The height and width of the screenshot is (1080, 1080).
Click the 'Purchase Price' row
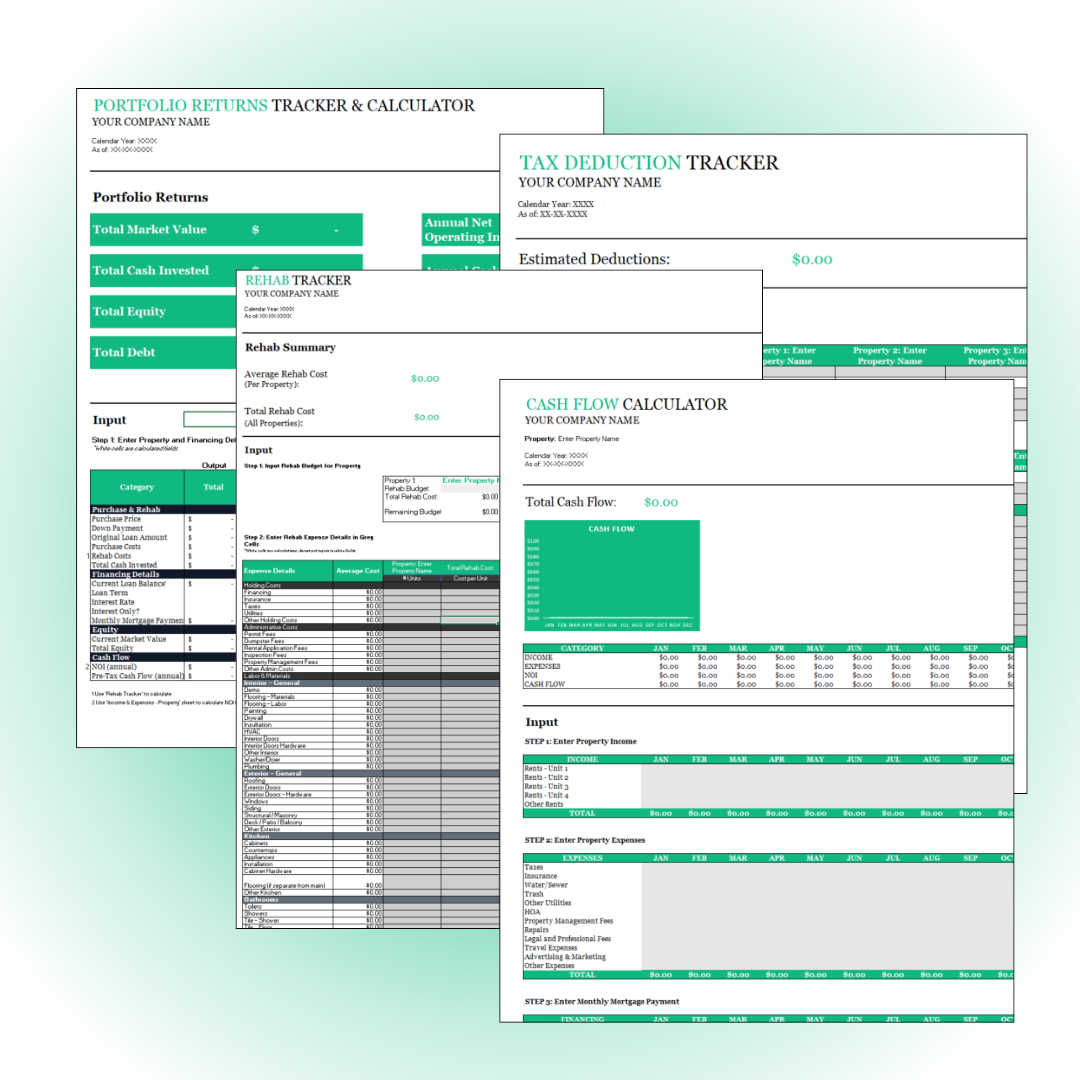tap(163, 519)
